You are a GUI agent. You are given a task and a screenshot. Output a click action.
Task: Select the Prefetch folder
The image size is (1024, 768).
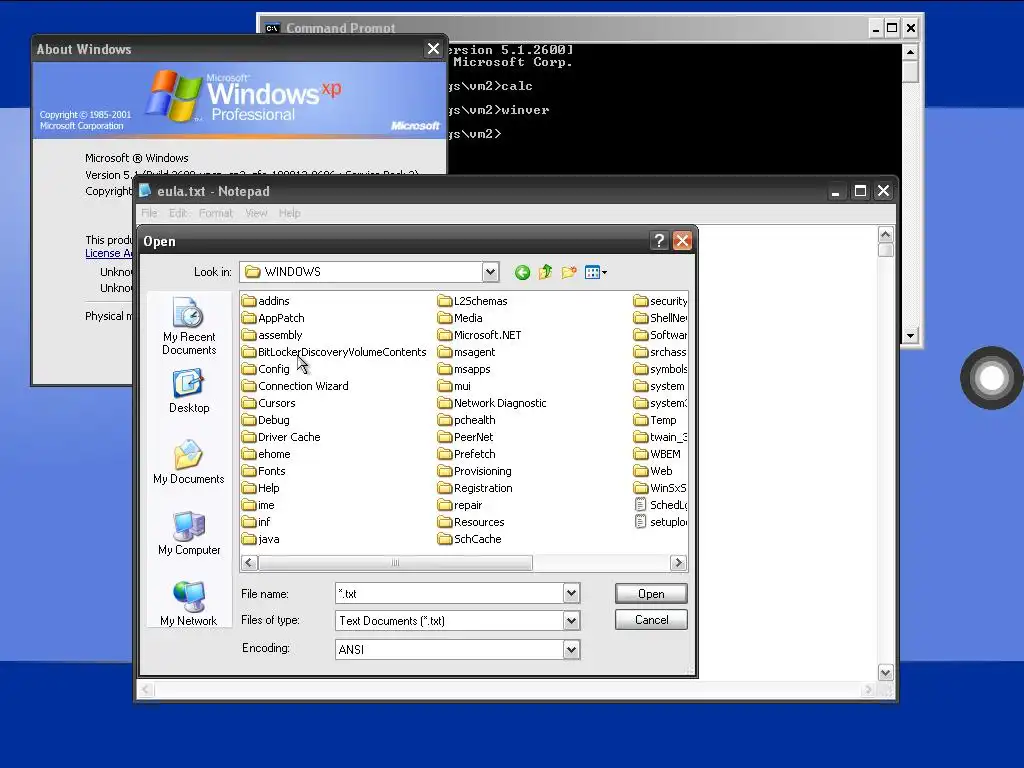(x=467, y=454)
